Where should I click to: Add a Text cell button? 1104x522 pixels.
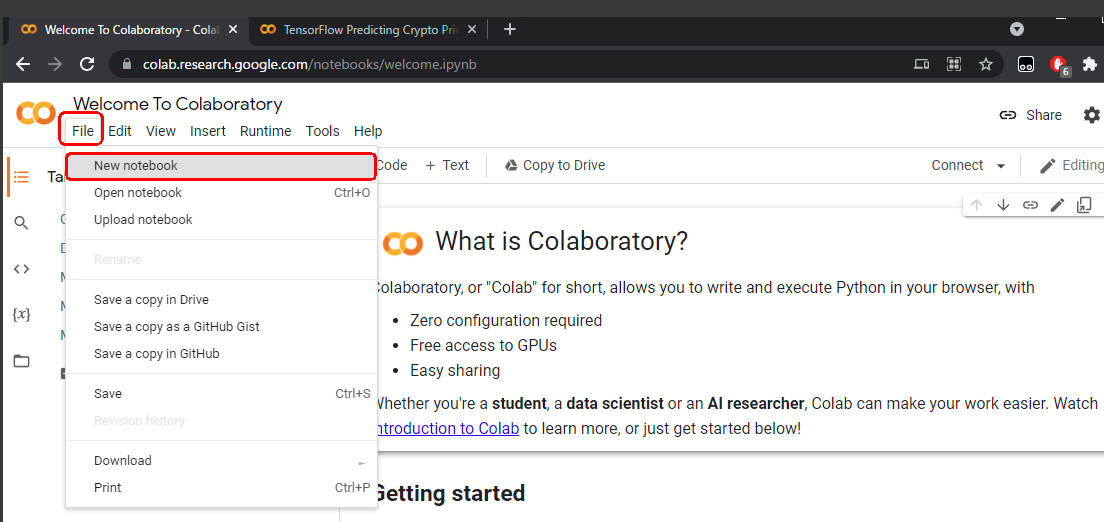coord(447,166)
